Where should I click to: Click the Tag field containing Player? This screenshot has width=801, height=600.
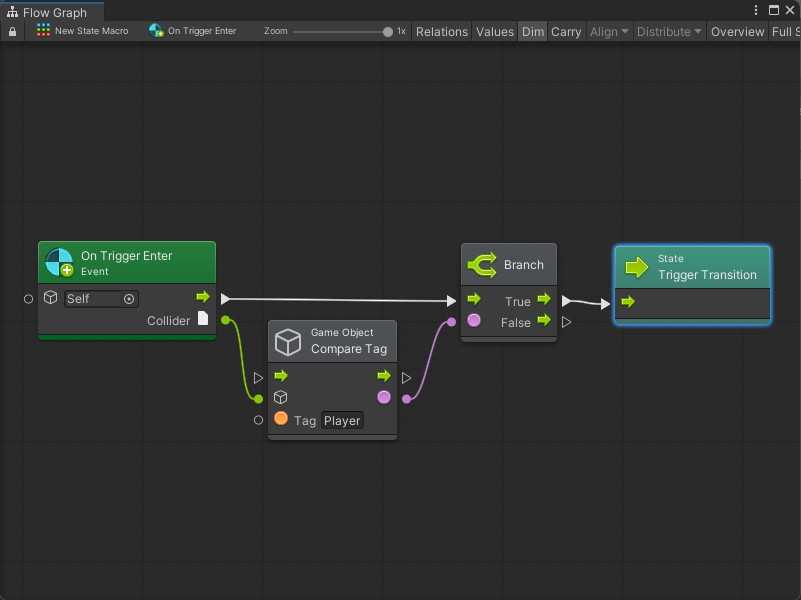342,421
